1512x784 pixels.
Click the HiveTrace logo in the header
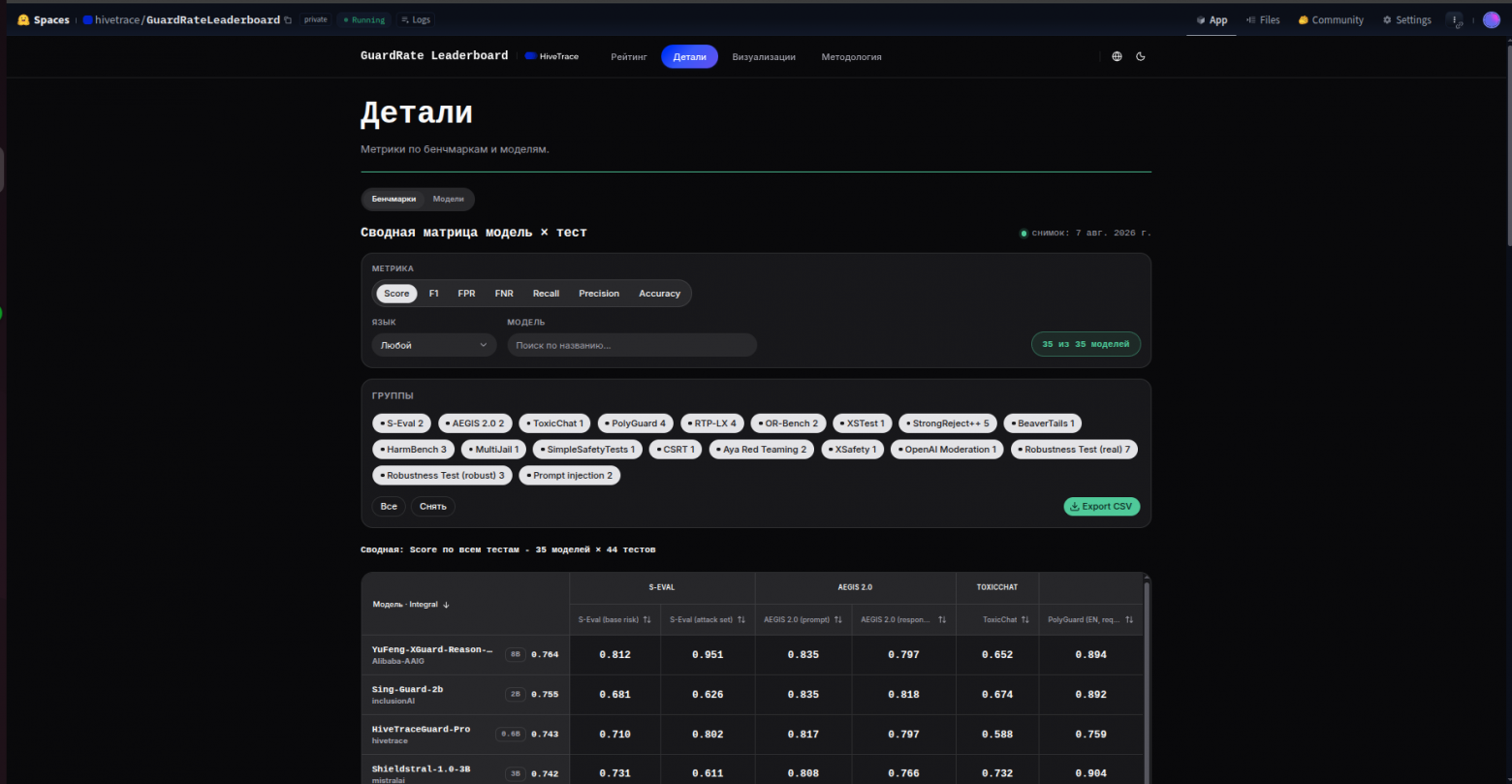pyautogui.click(x=551, y=56)
